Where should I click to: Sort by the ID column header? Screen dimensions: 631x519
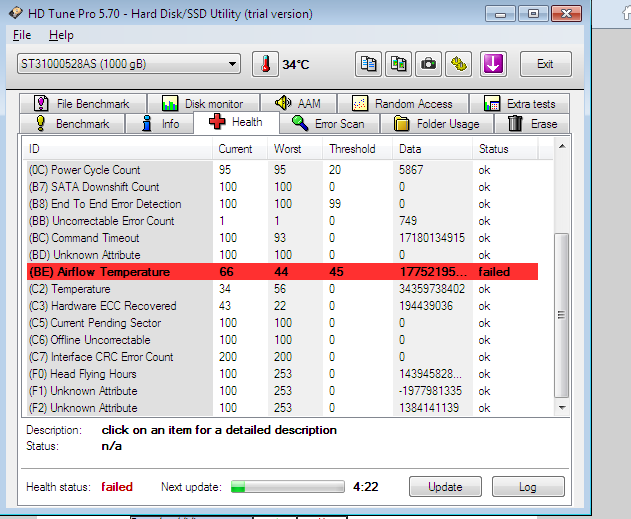[x=120, y=149]
